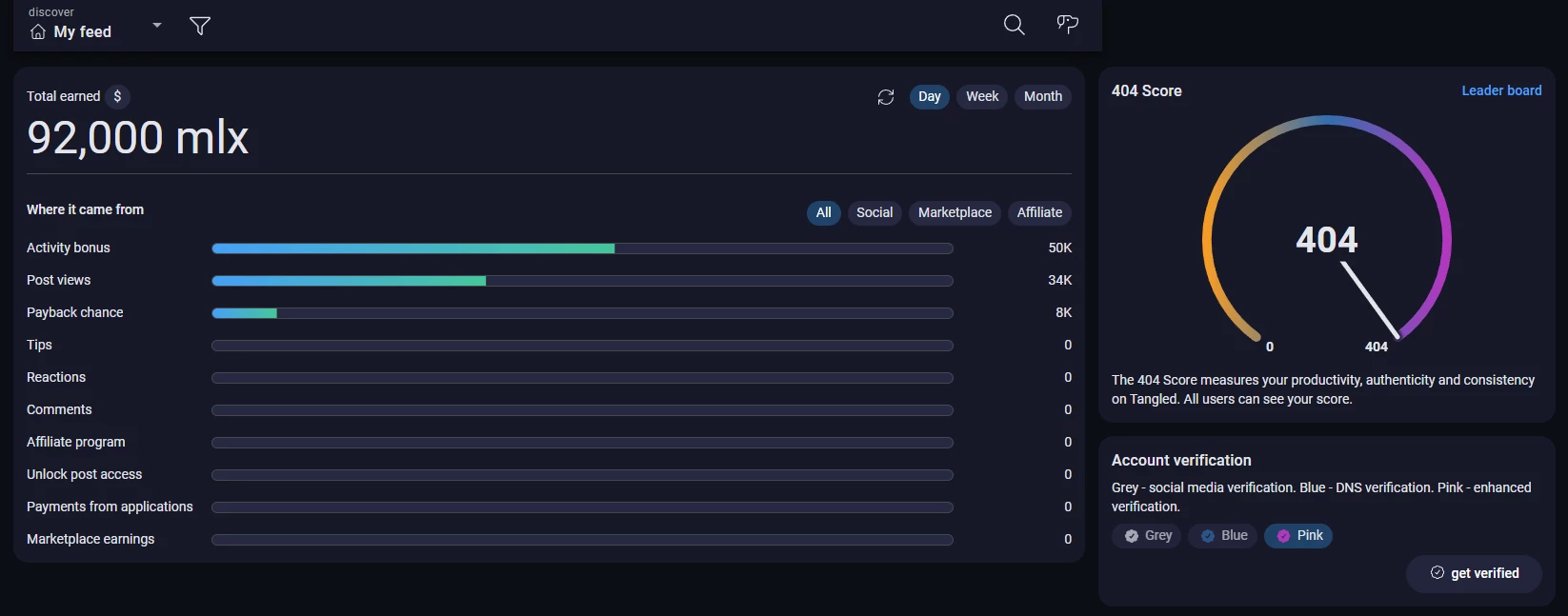Viewport: 1568px width, 616px height.
Task: Filter earnings by Marketplace
Action: click(x=955, y=212)
